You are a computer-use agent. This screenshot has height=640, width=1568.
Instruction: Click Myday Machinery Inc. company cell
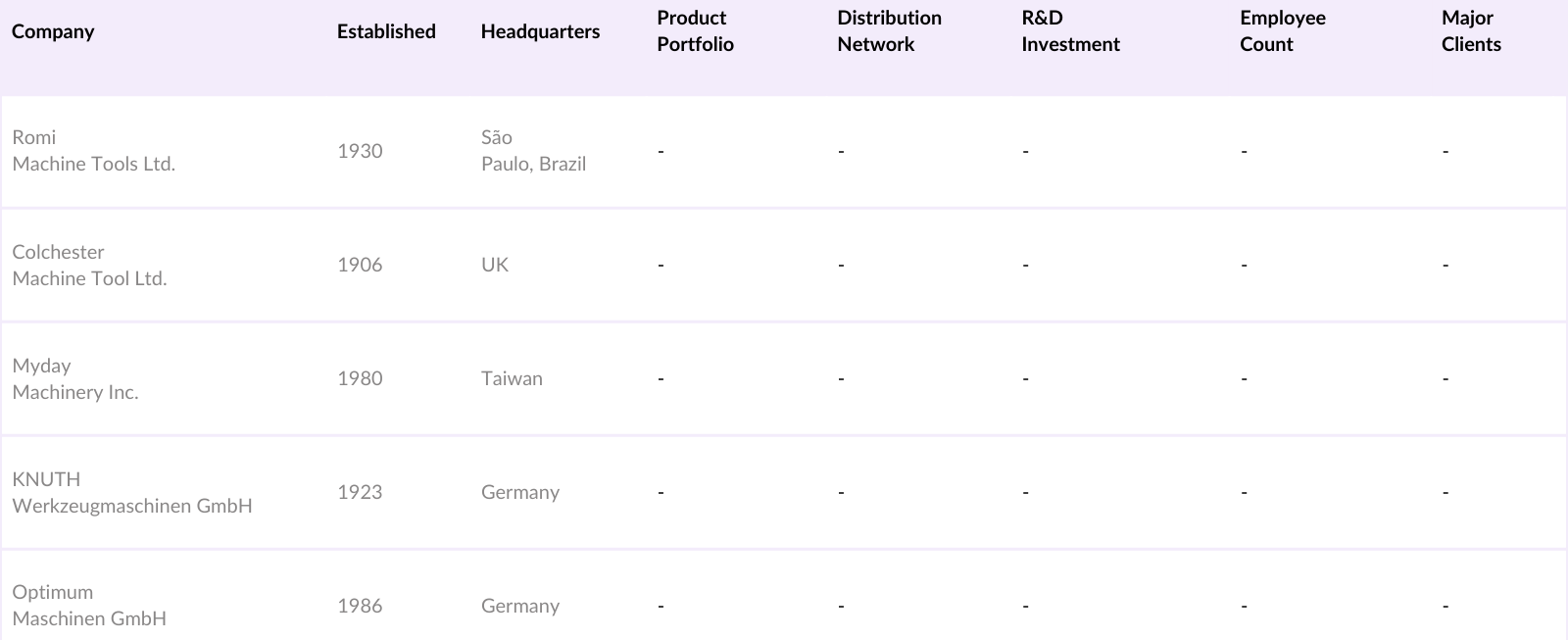tap(75, 378)
